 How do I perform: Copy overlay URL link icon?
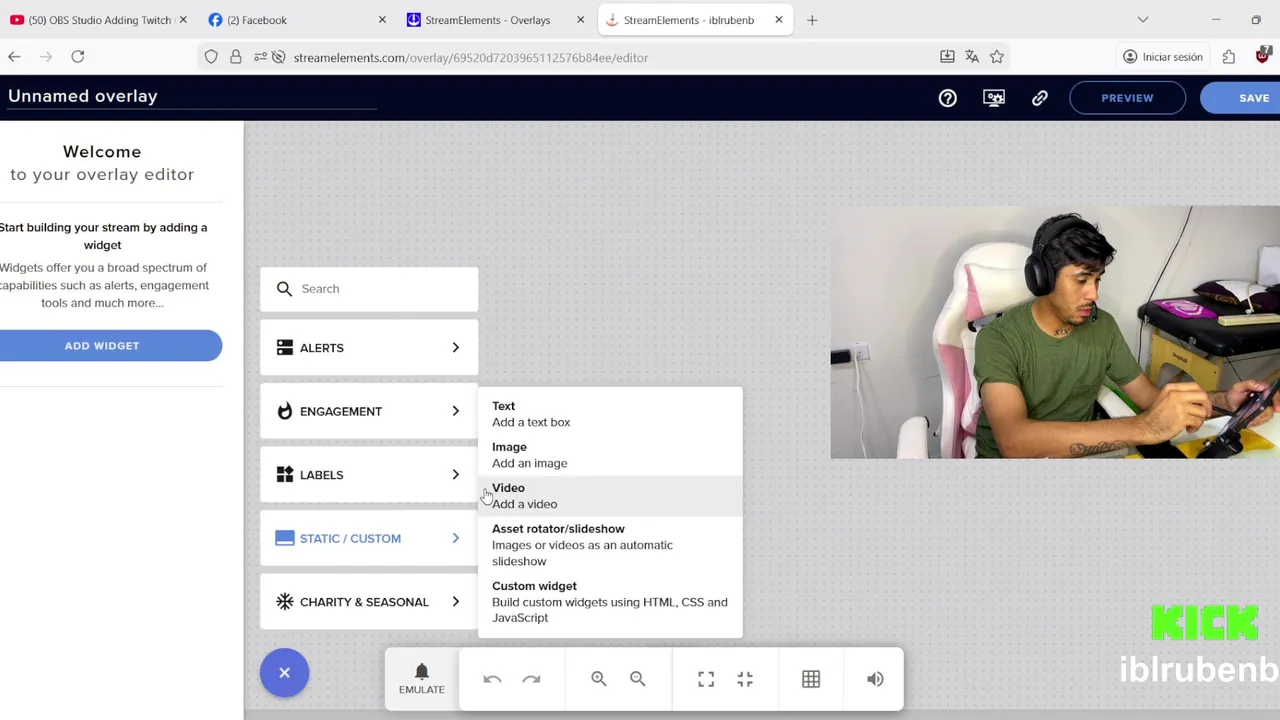[1039, 98]
